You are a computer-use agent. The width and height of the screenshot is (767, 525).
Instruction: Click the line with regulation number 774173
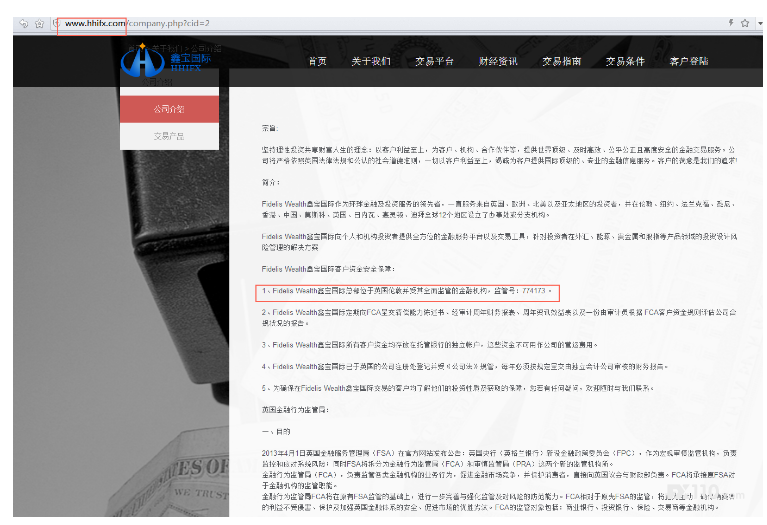(407, 291)
